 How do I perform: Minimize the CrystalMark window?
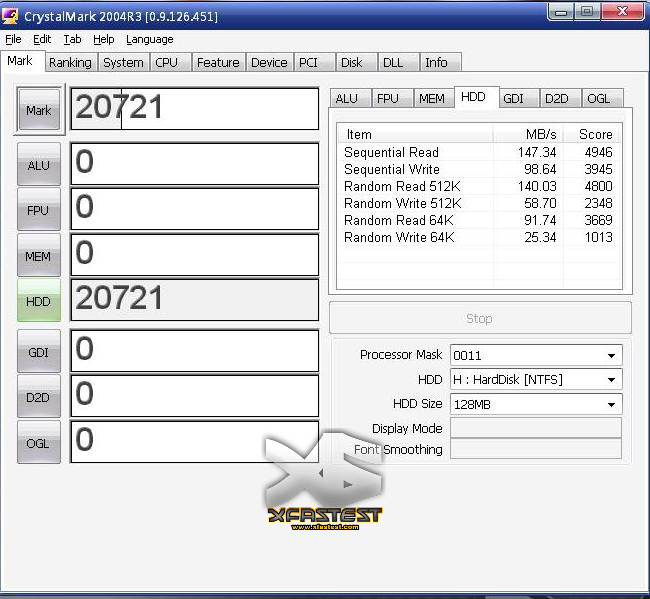coord(561,12)
